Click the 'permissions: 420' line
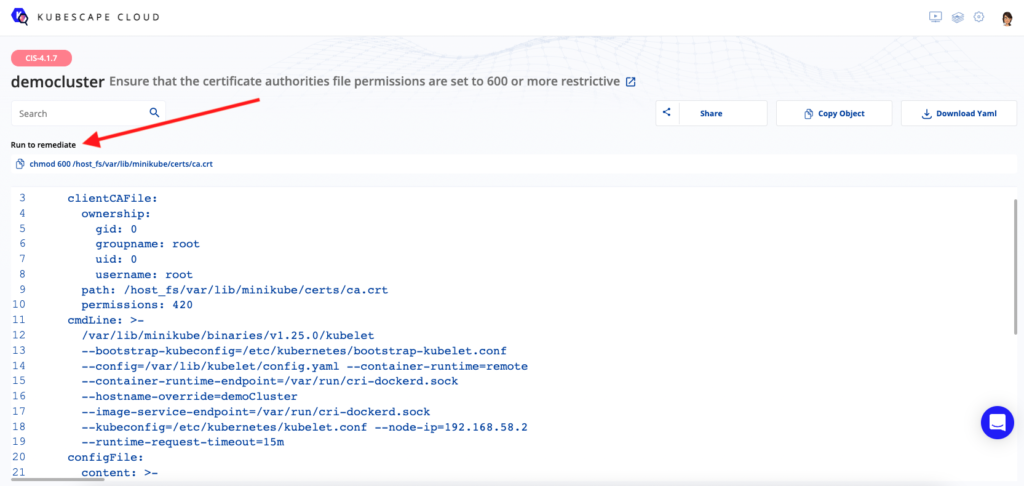Screen dimensions: 1024x486 (x=136, y=304)
